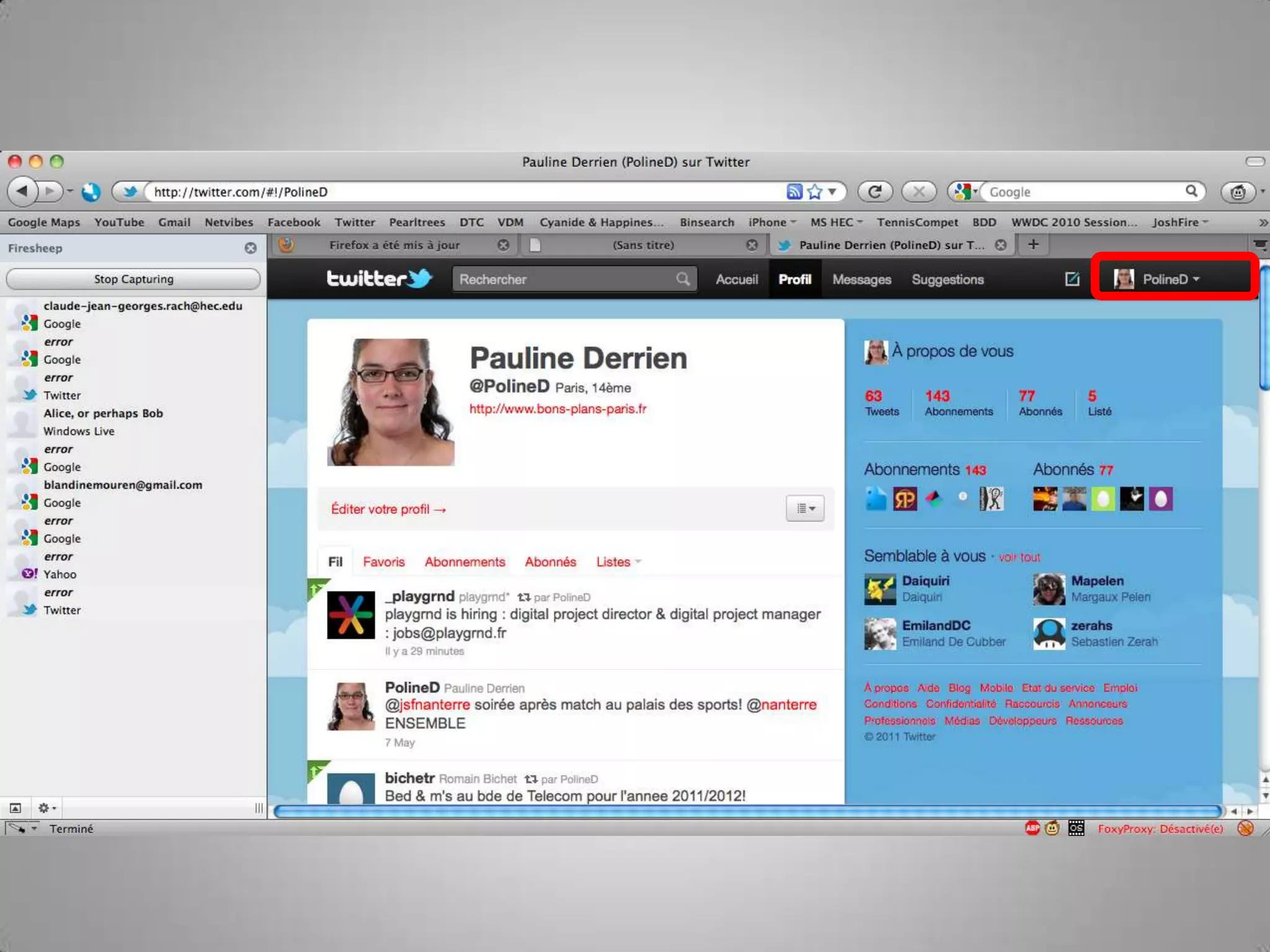The height and width of the screenshot is (952, 1270).
Task: Switch to the Favoris tab
Action: 383,562
